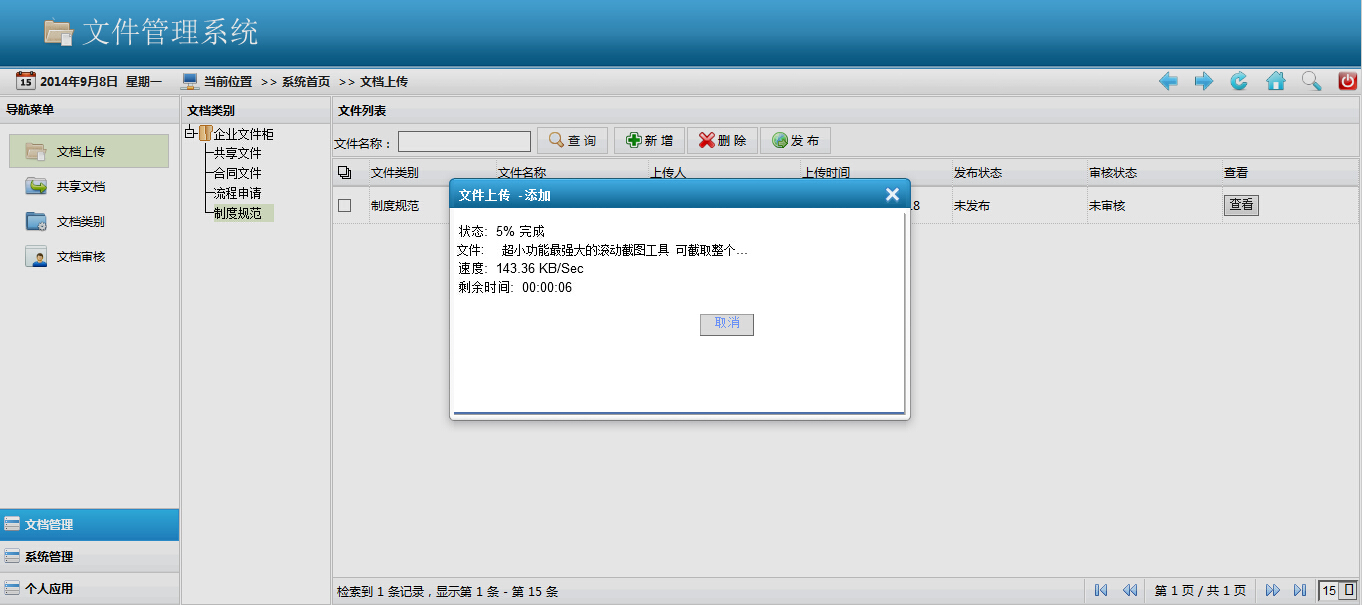Screen dimensions: 1362x605
Task: Go to home via house icon
Action: (x=1276, y=82)
